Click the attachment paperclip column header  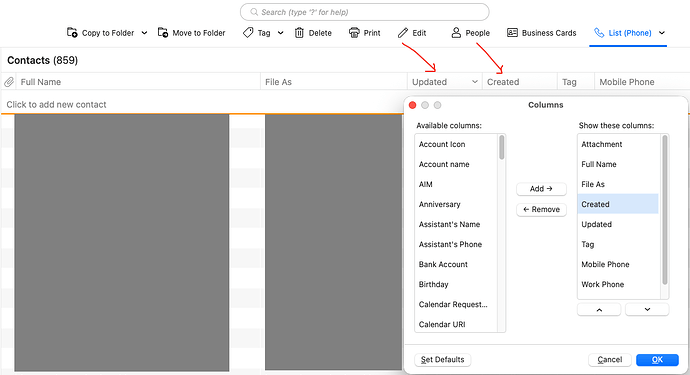[9, 82]
